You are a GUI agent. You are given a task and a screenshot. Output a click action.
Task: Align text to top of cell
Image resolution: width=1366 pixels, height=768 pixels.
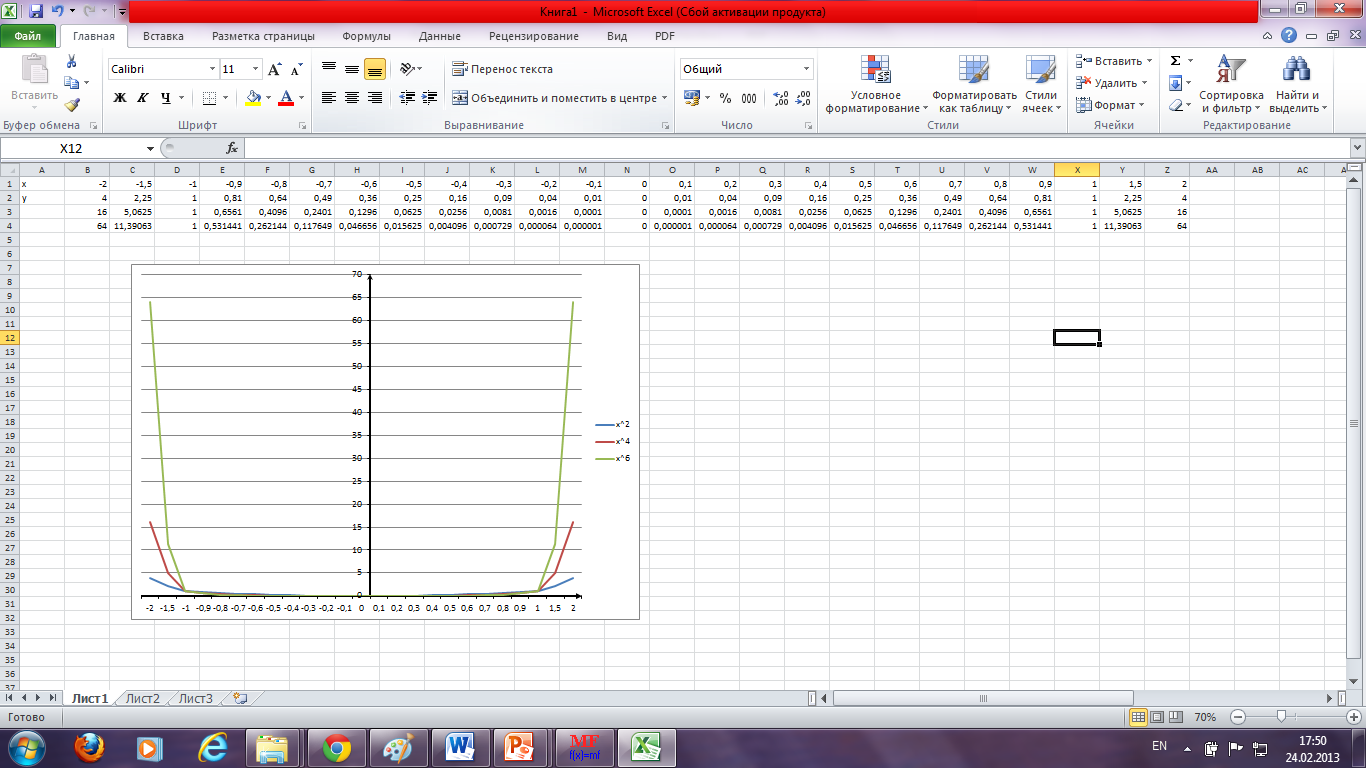coord(329,69)
